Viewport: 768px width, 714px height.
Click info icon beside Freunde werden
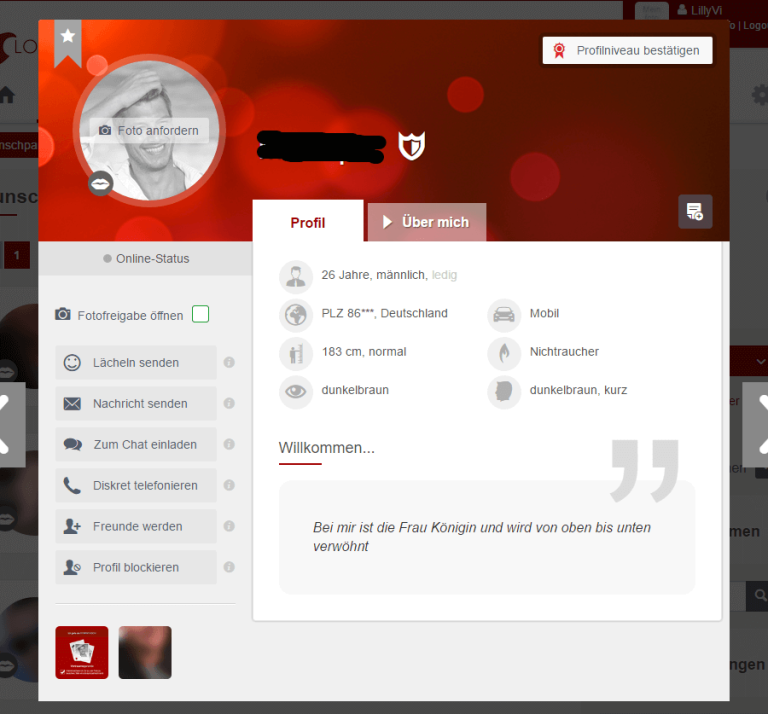229,526
